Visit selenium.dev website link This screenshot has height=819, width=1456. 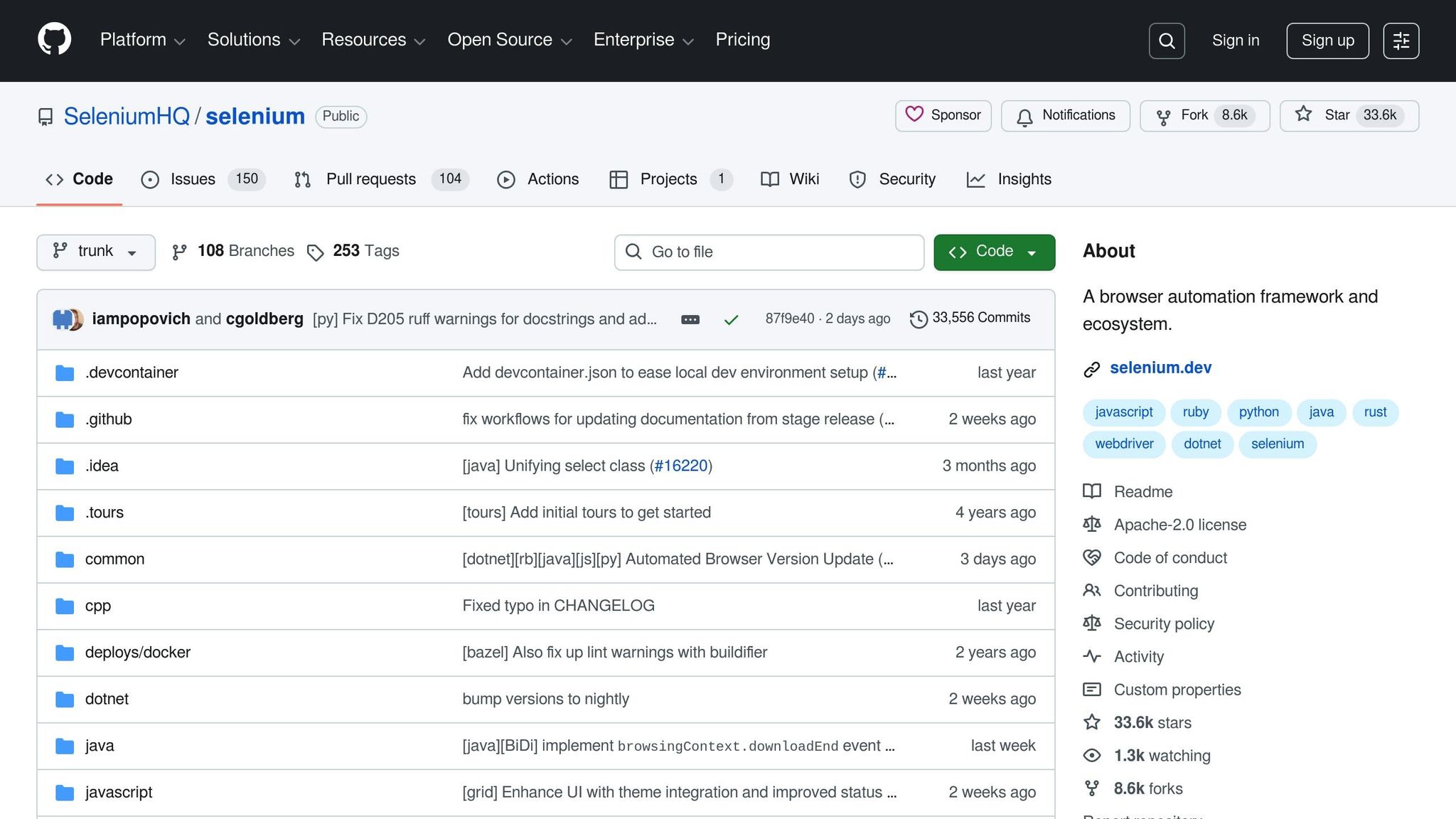[1160, 368]
